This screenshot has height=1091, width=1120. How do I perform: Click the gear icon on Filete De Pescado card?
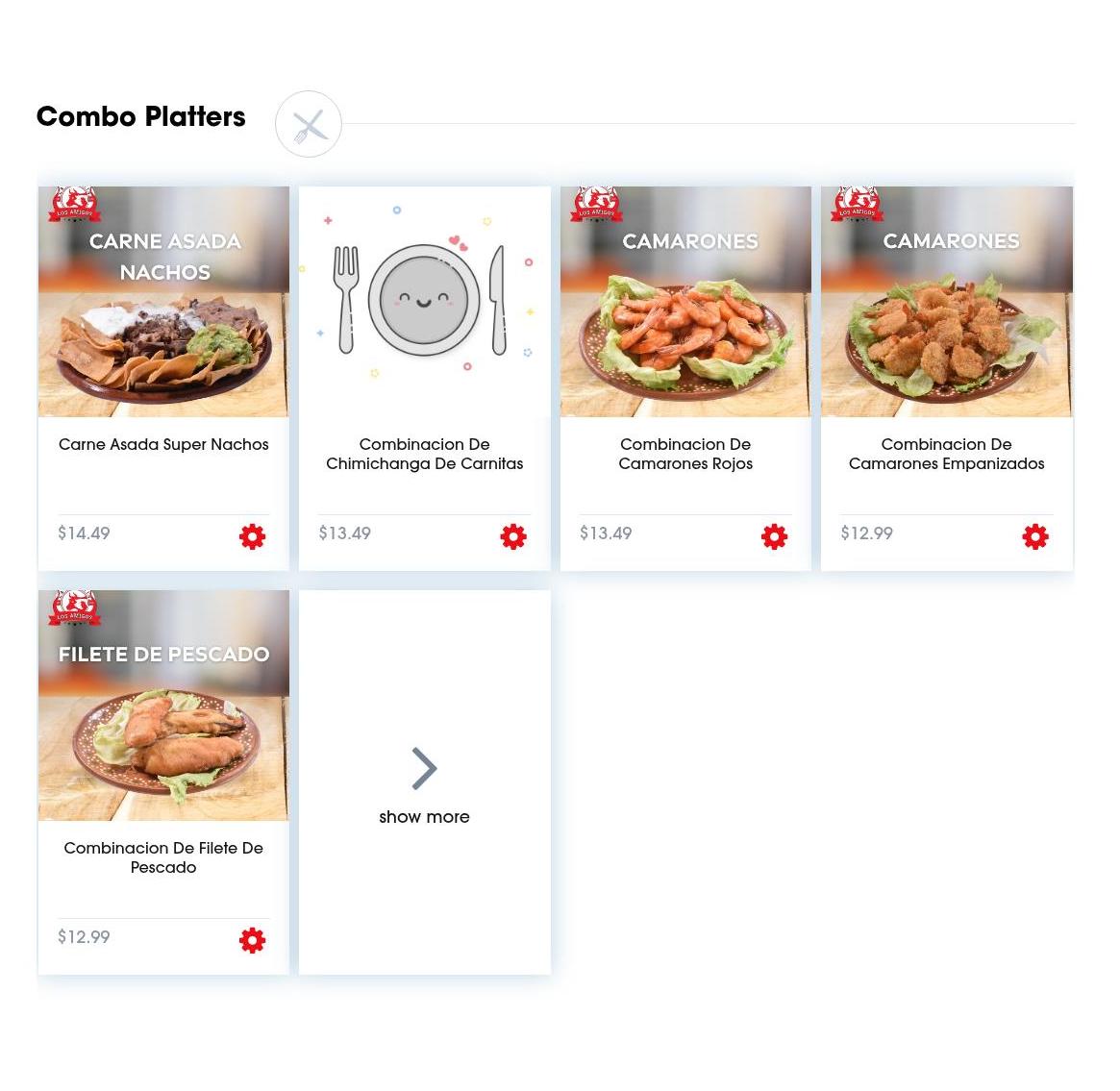click(252, 940)
